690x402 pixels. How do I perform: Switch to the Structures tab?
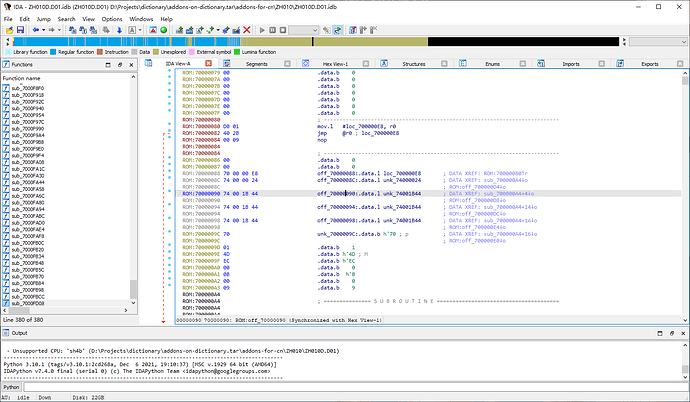[x=413, y=63]
